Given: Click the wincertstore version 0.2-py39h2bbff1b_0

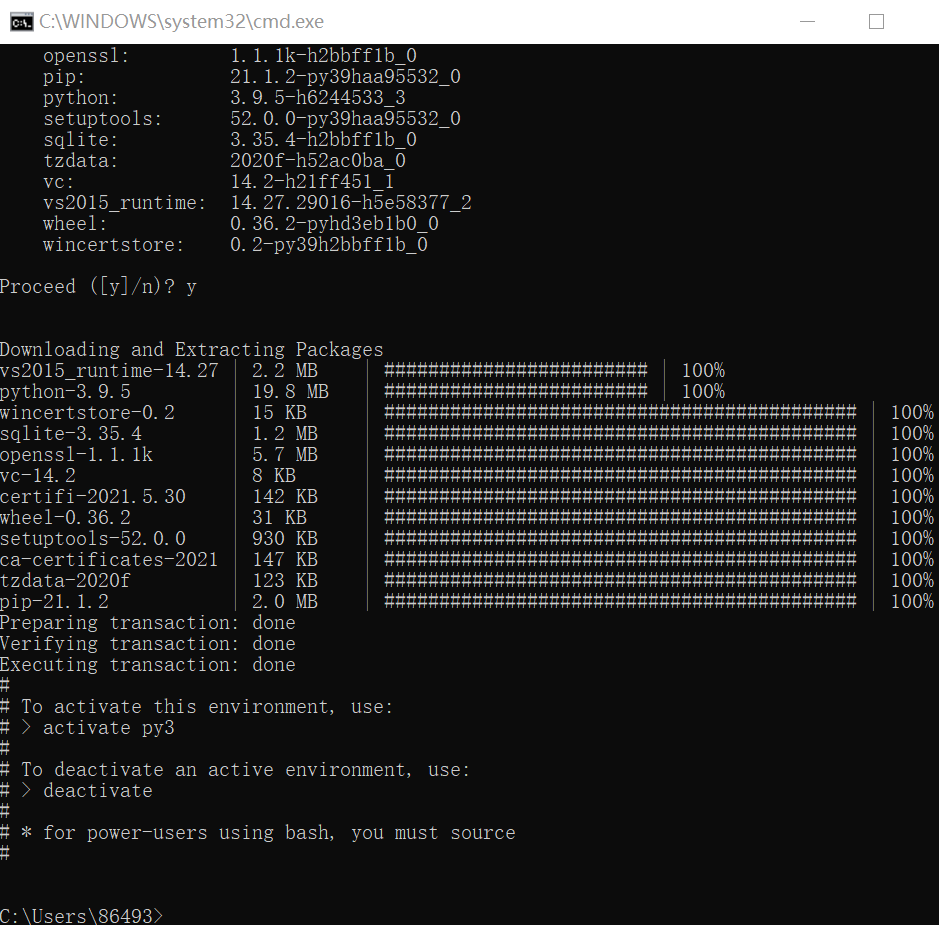Looking at the screenshot, I should (329, 244).
